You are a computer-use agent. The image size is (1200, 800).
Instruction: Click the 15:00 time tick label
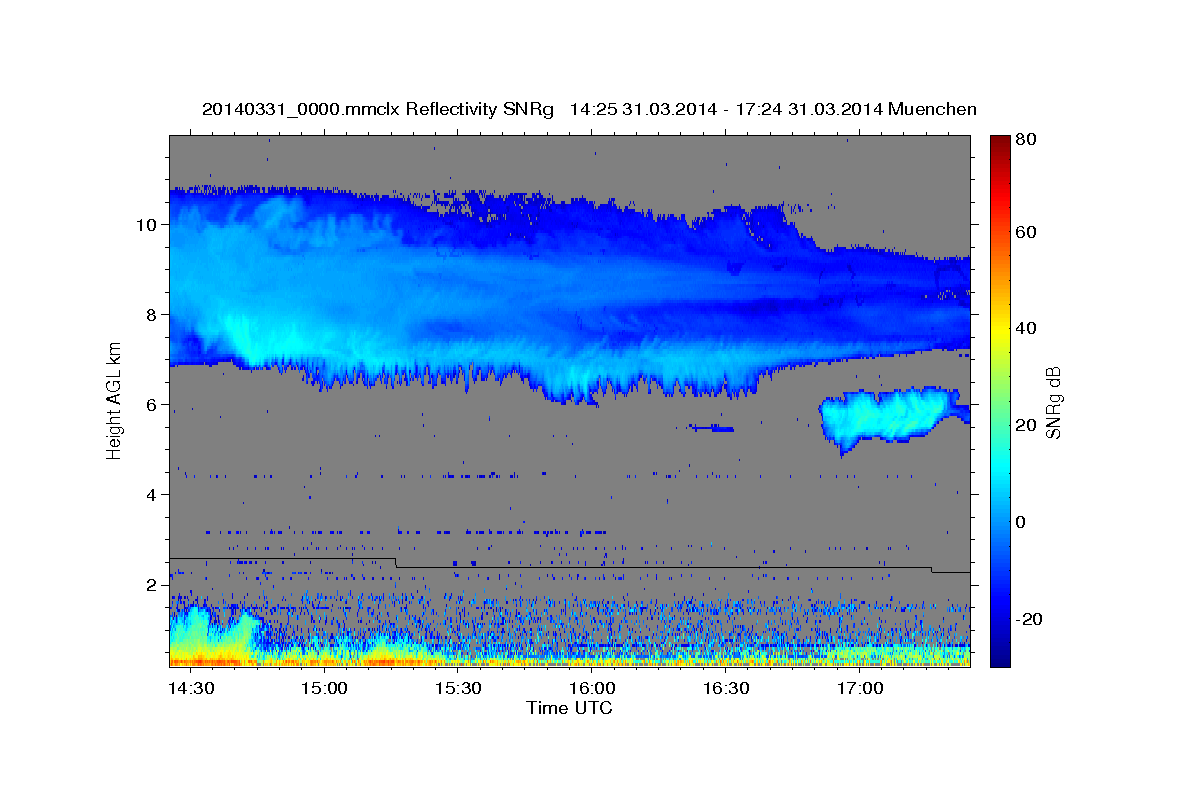(324, 689)
